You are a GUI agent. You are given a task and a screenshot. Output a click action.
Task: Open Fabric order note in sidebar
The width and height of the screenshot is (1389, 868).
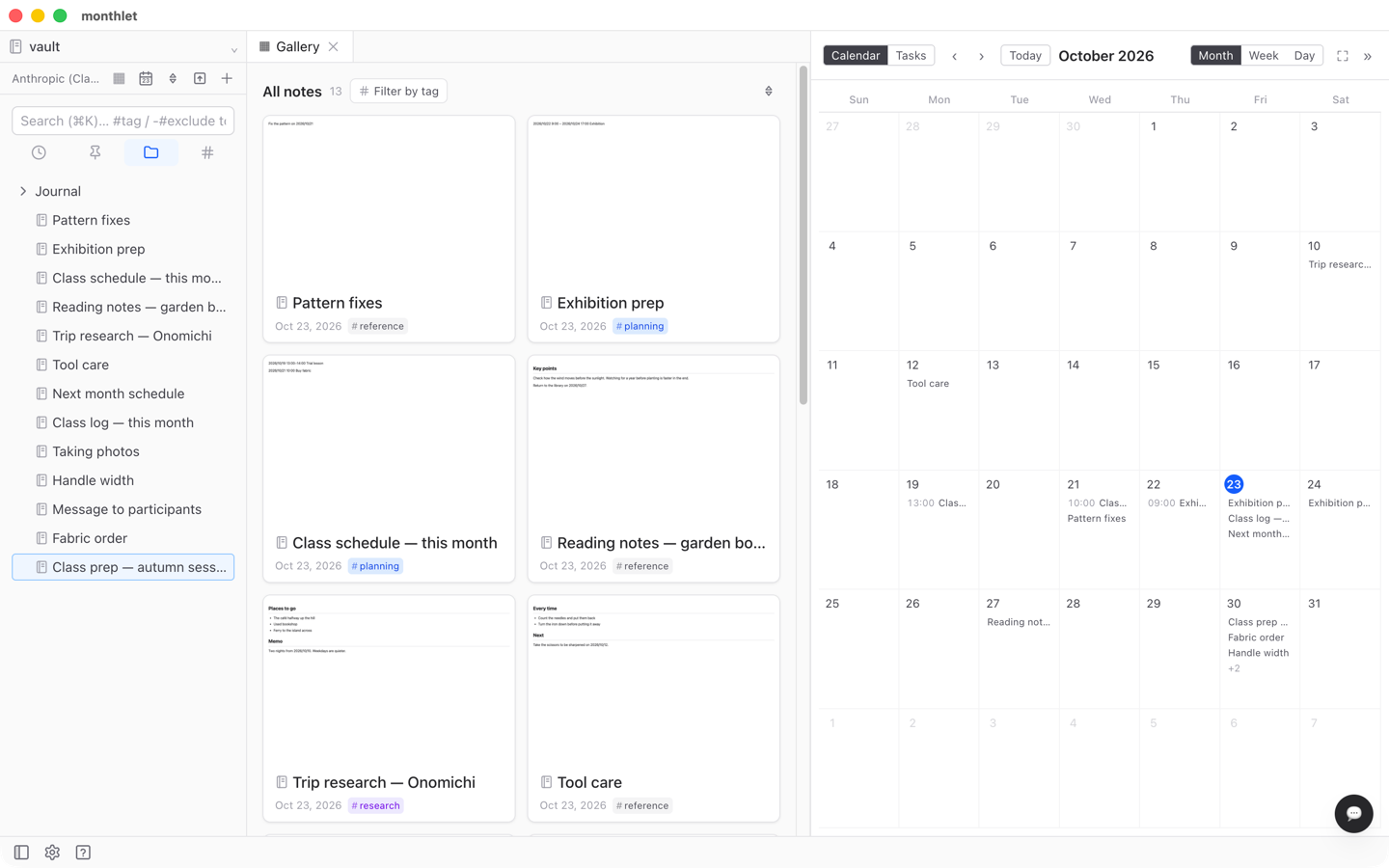click(x=123, y=538)
